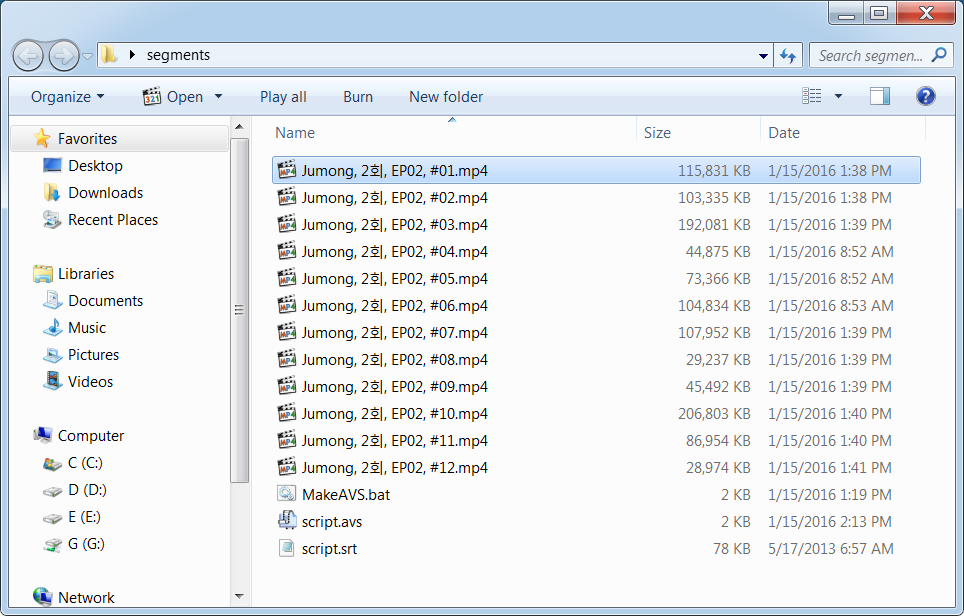Expand the Open button dropdown arrow
The height and width of the screenshot is (616, 964).
tap(218, 97)
